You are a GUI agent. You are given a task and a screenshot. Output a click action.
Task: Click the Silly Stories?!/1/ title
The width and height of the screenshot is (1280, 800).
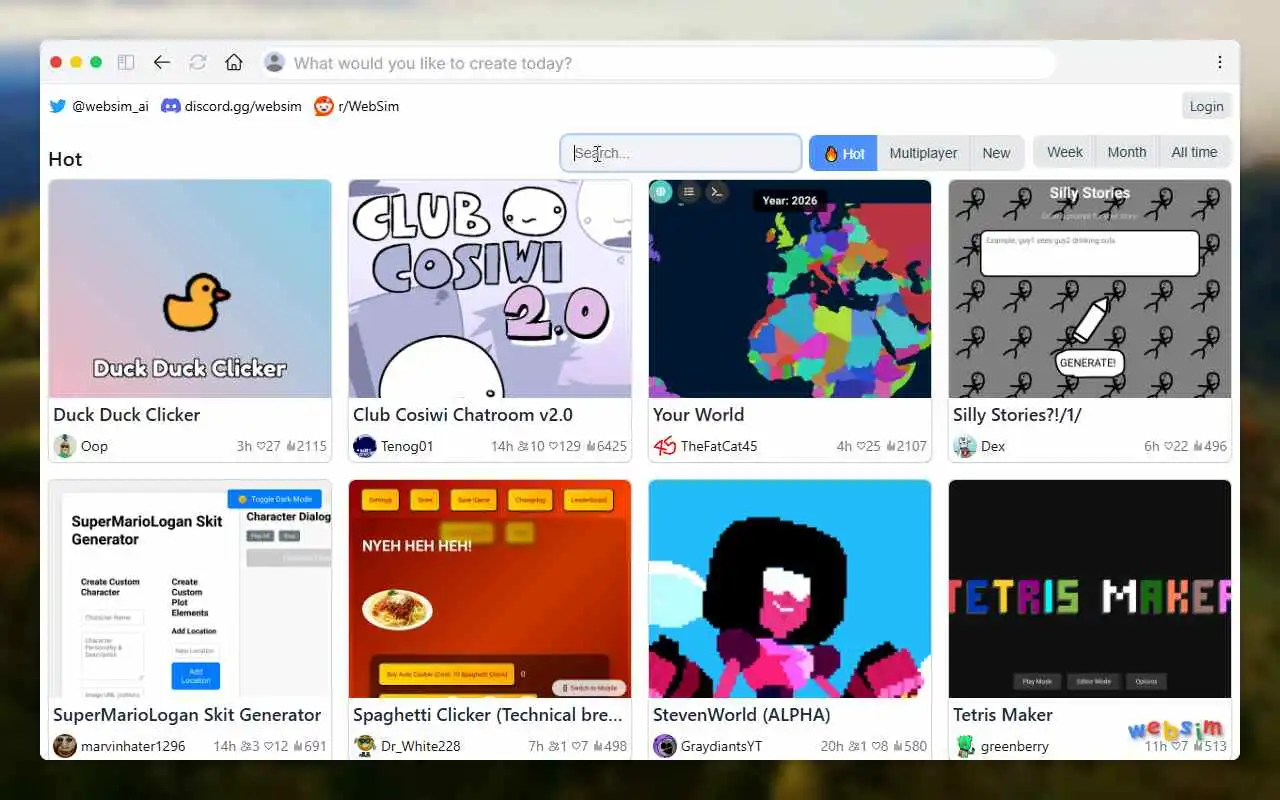click(x=1017, y=414)
